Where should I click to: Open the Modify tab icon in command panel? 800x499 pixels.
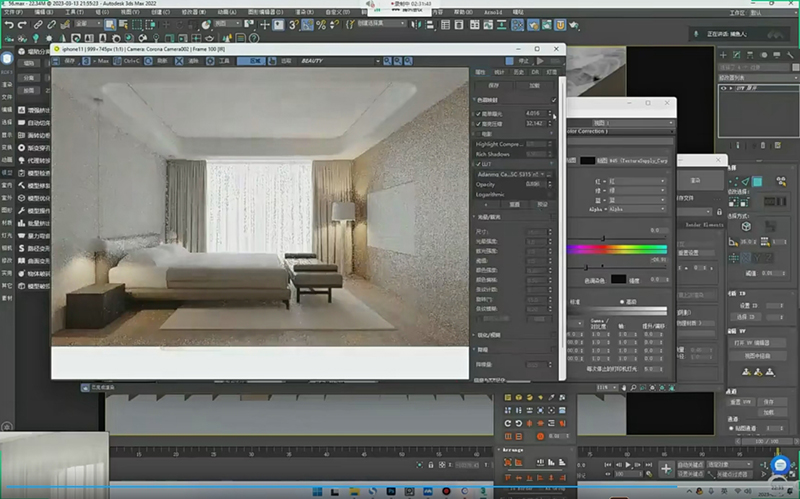click(x=736, y=55)
